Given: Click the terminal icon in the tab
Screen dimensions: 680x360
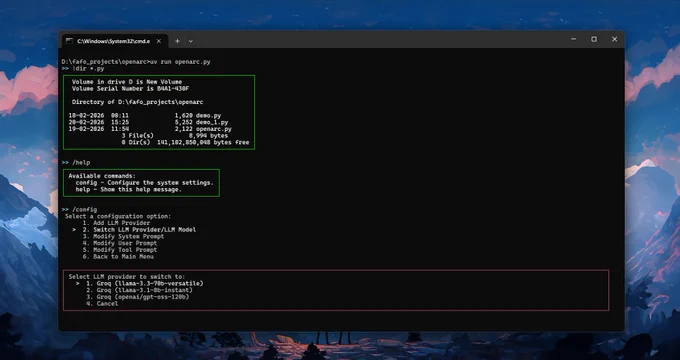Looking at the screenshot, I should (69, 41).
